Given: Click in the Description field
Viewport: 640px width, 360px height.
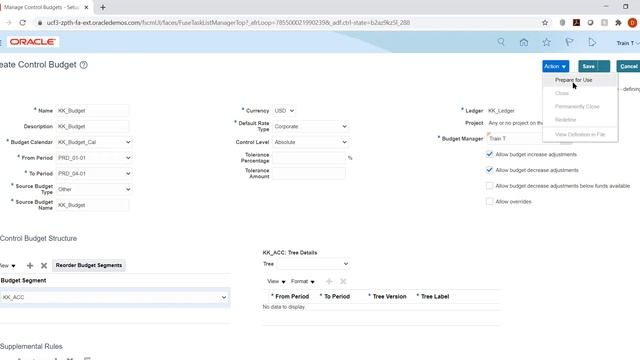Looking at the screenshot, I should (92, 127).
